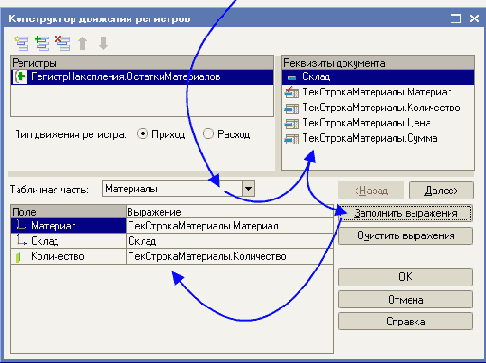Select ТекСтрокаМатериалы.Сумма in the attributes list

pos(378,138)
